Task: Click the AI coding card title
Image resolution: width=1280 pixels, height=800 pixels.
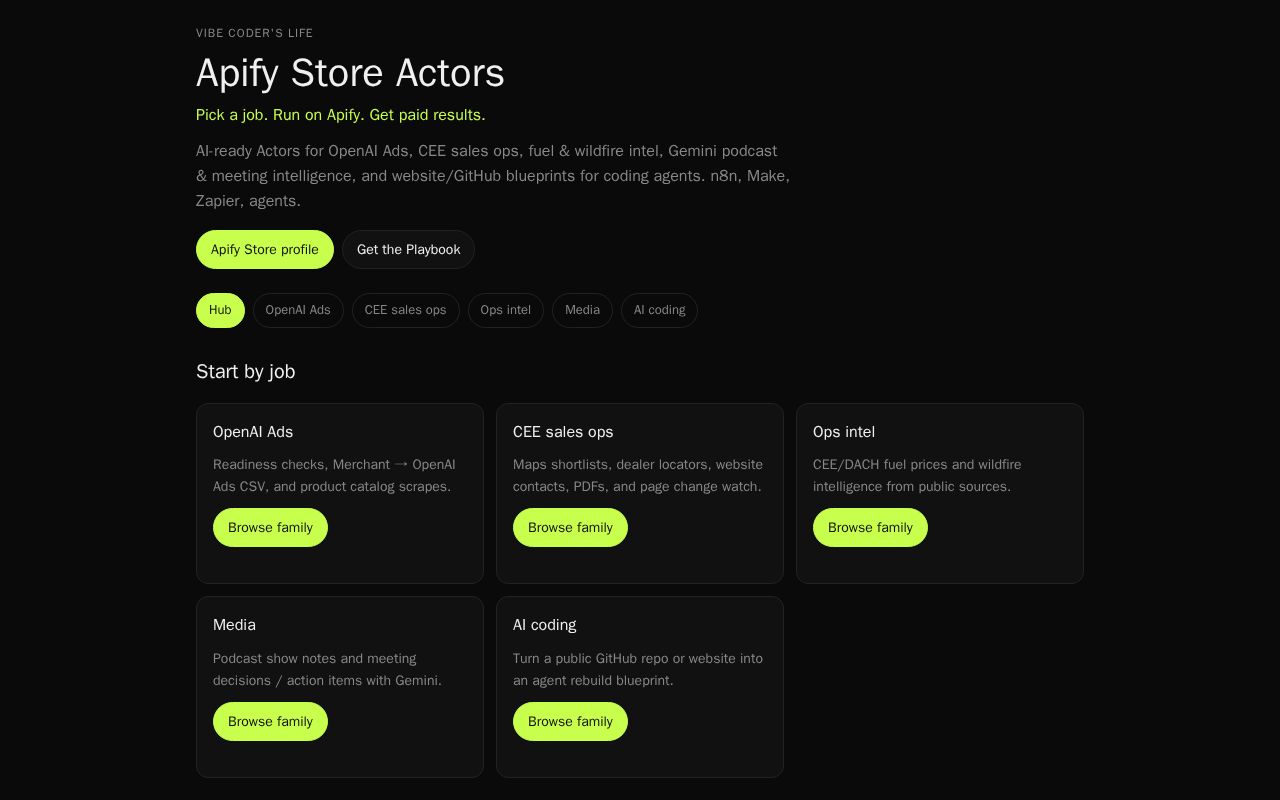Action: tap(545, 625)
